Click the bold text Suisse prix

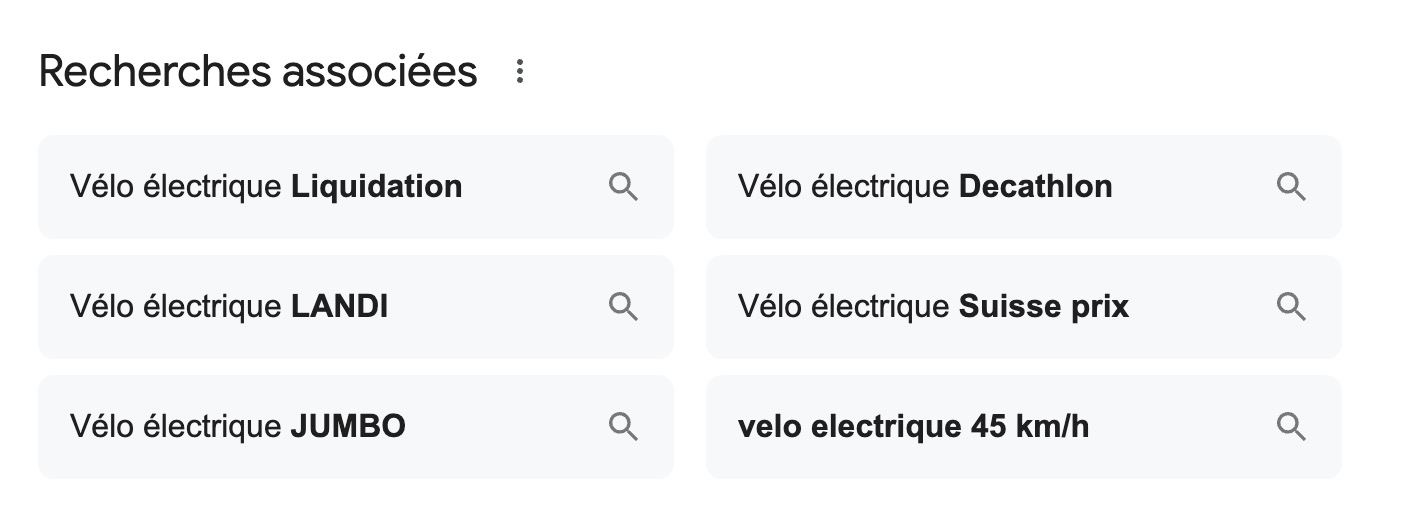point(1044,307)
